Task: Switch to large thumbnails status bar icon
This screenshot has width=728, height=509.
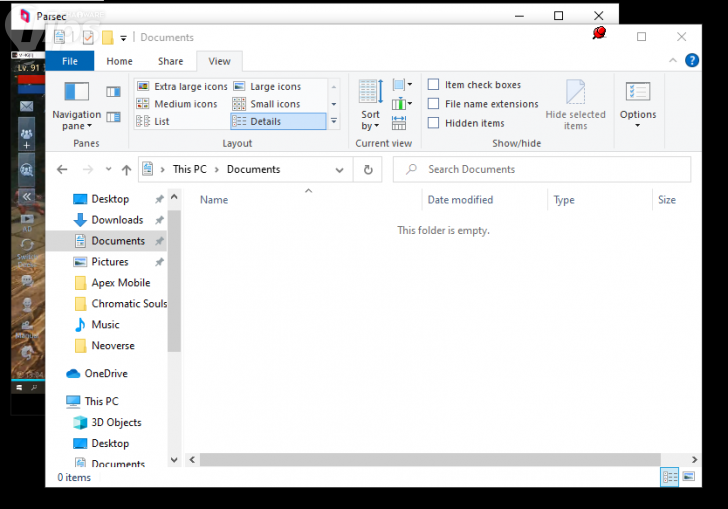Action: [689, 476]
